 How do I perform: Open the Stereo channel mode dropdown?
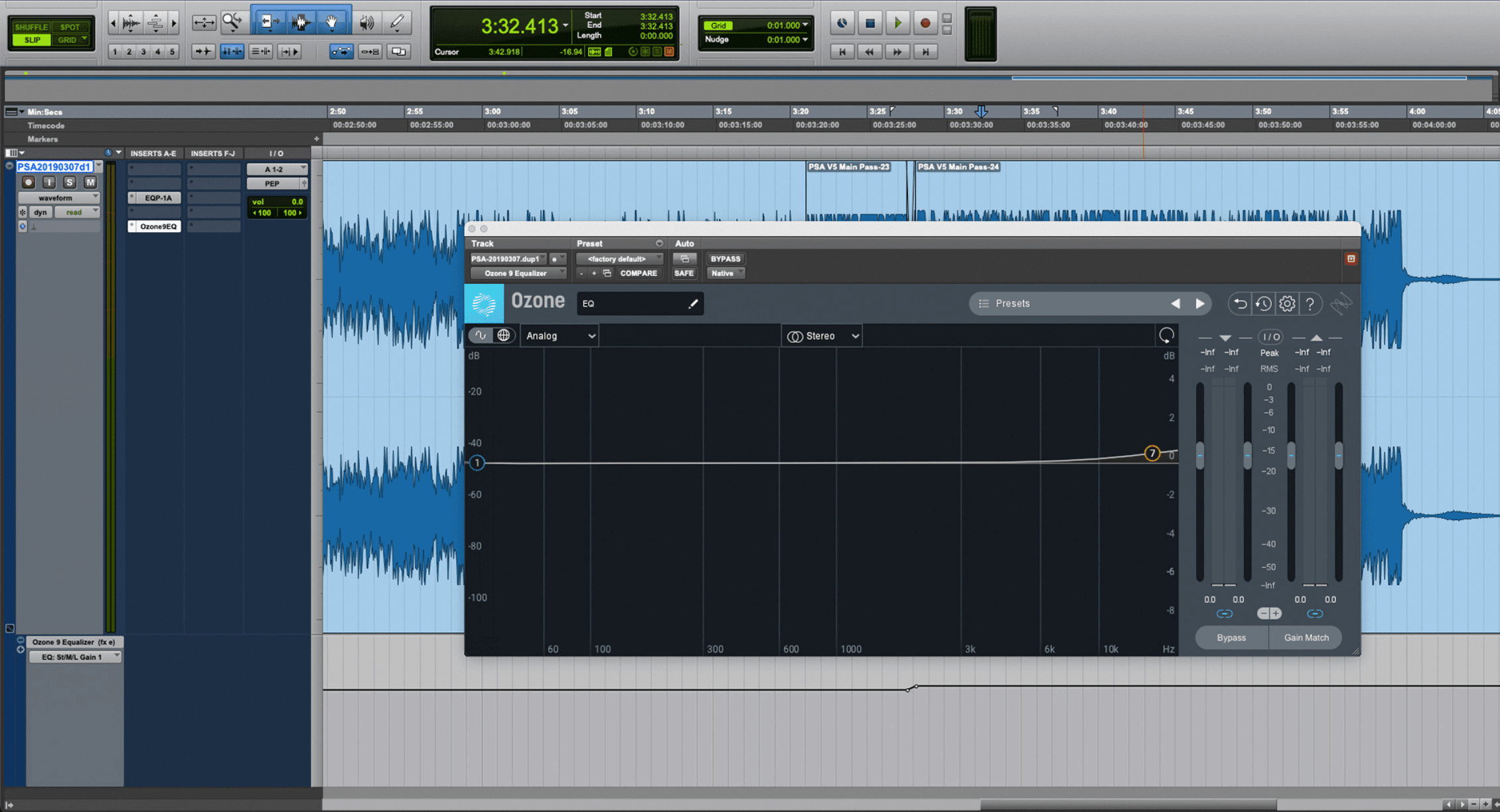822,336
